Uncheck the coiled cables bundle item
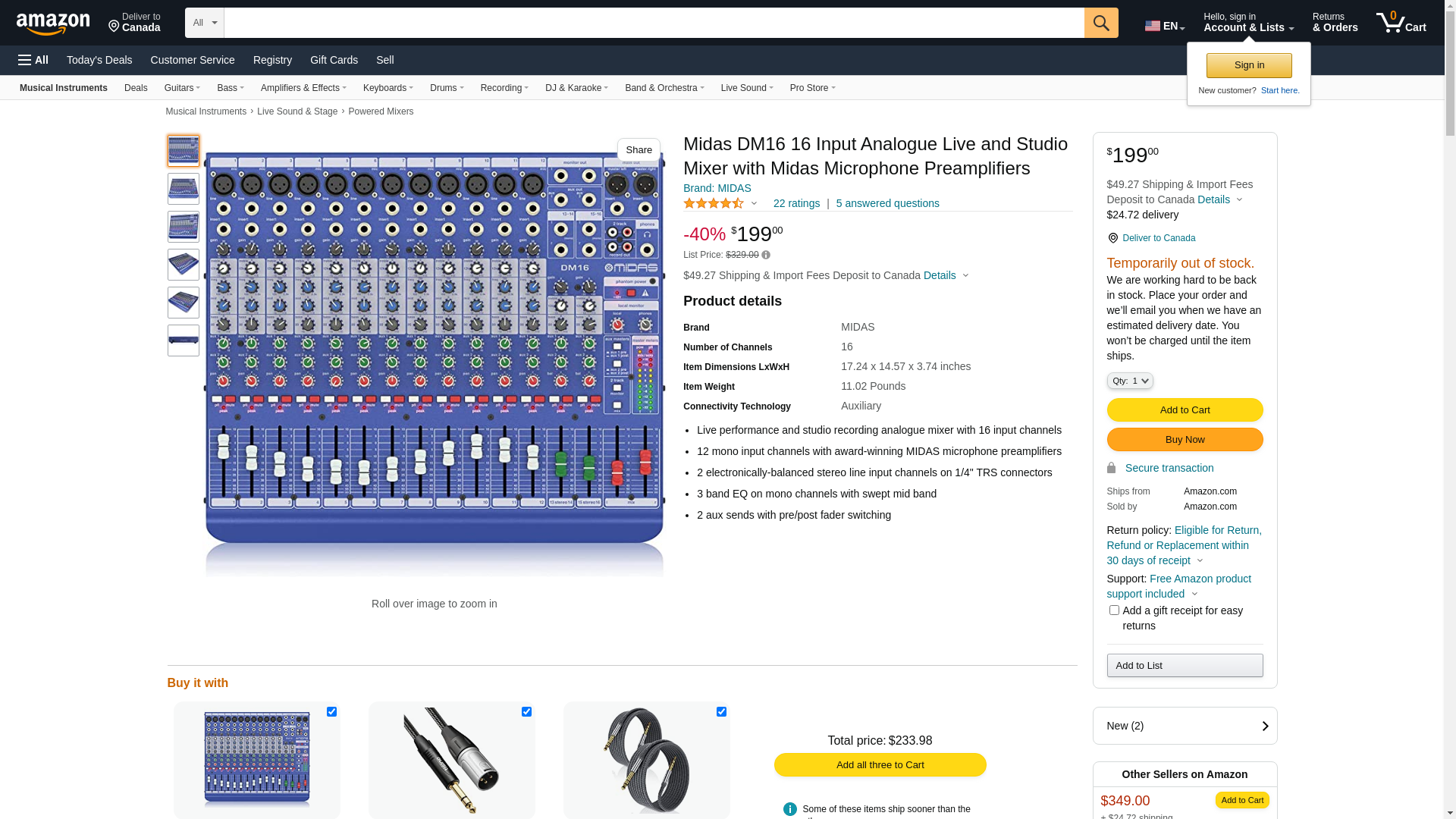Screen dimensions: 1456x819 click(x=721, y=712)
